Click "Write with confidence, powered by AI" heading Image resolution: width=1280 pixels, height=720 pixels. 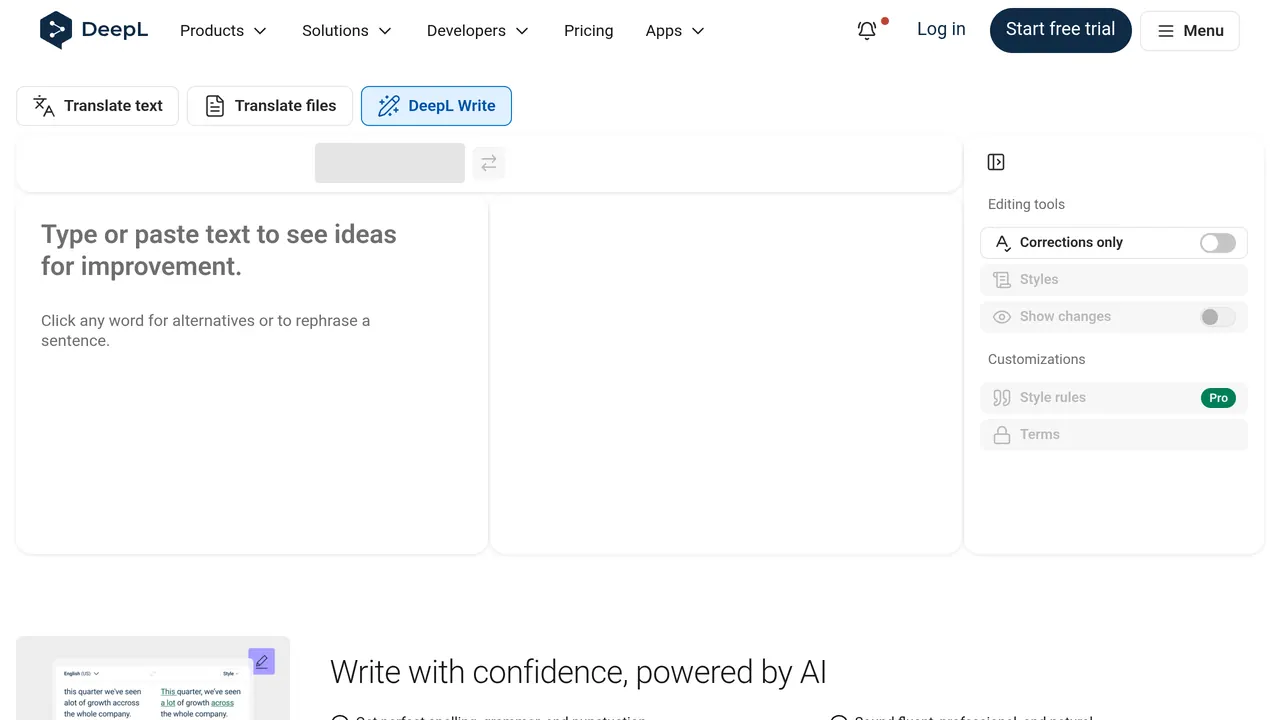[578, 673]
